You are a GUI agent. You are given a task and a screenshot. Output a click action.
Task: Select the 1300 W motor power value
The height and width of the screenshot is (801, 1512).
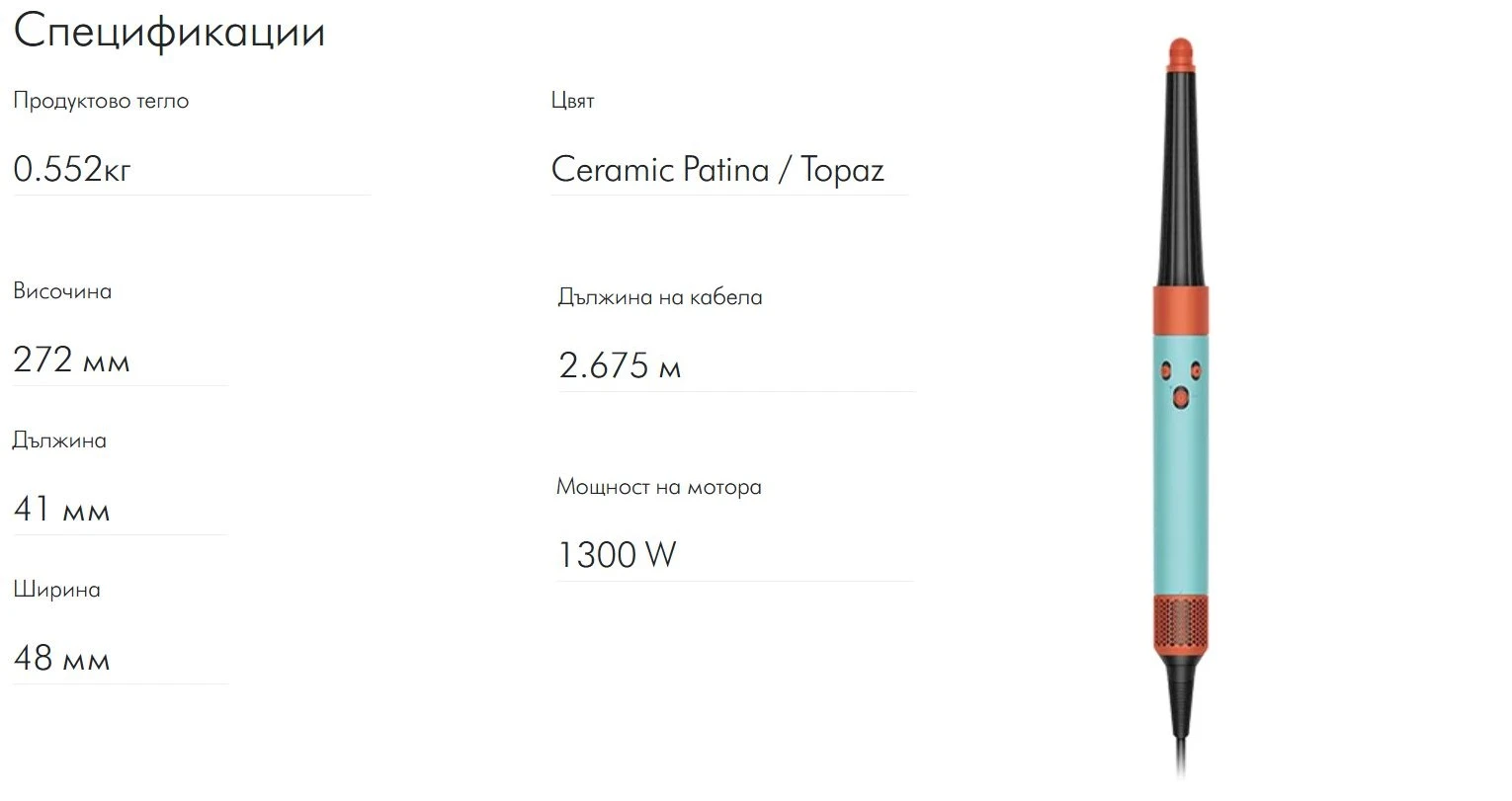pos(617,554)
